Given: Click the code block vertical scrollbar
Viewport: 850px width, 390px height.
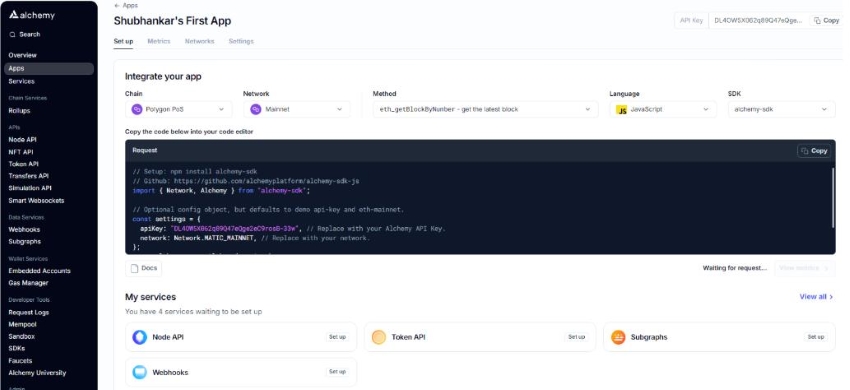Looking at the screenshot, I should [833, 197].
